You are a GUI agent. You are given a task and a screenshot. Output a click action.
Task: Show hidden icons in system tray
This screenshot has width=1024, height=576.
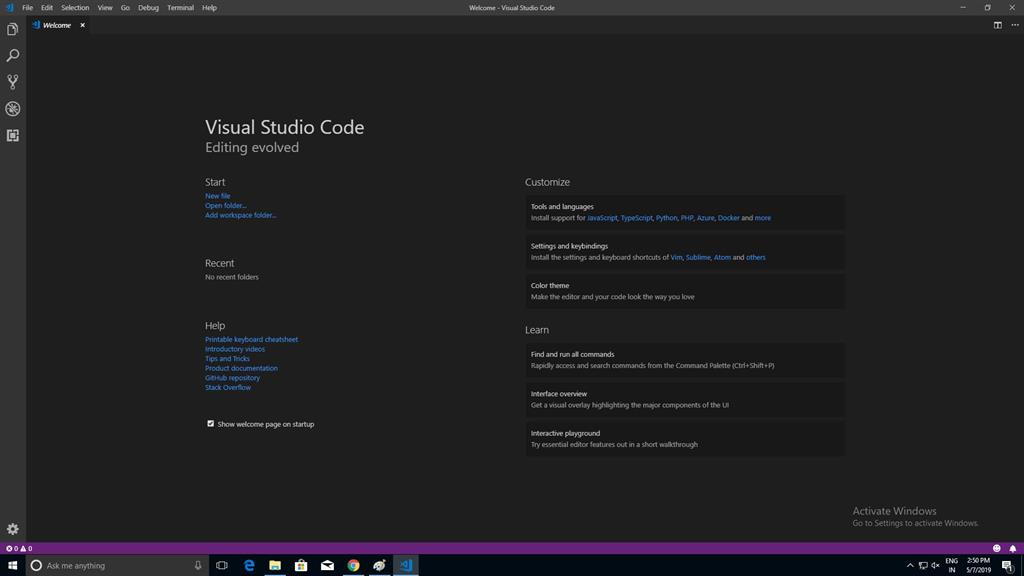pyautogui.click(x=910, y=565)
